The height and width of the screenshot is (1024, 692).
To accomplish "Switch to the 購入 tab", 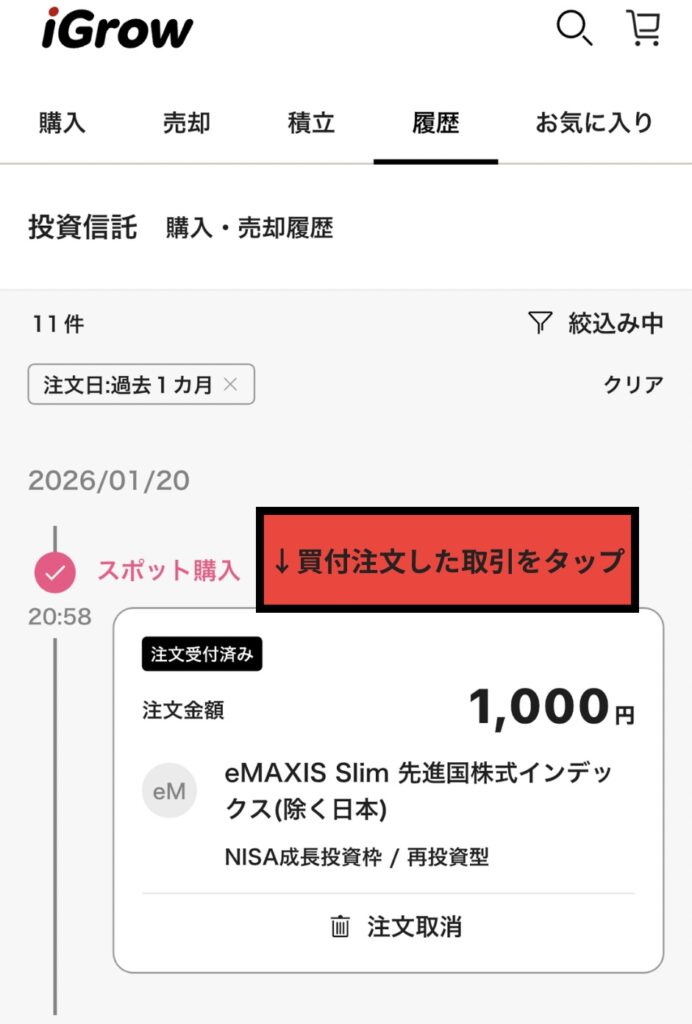I will tap(62, 123).
